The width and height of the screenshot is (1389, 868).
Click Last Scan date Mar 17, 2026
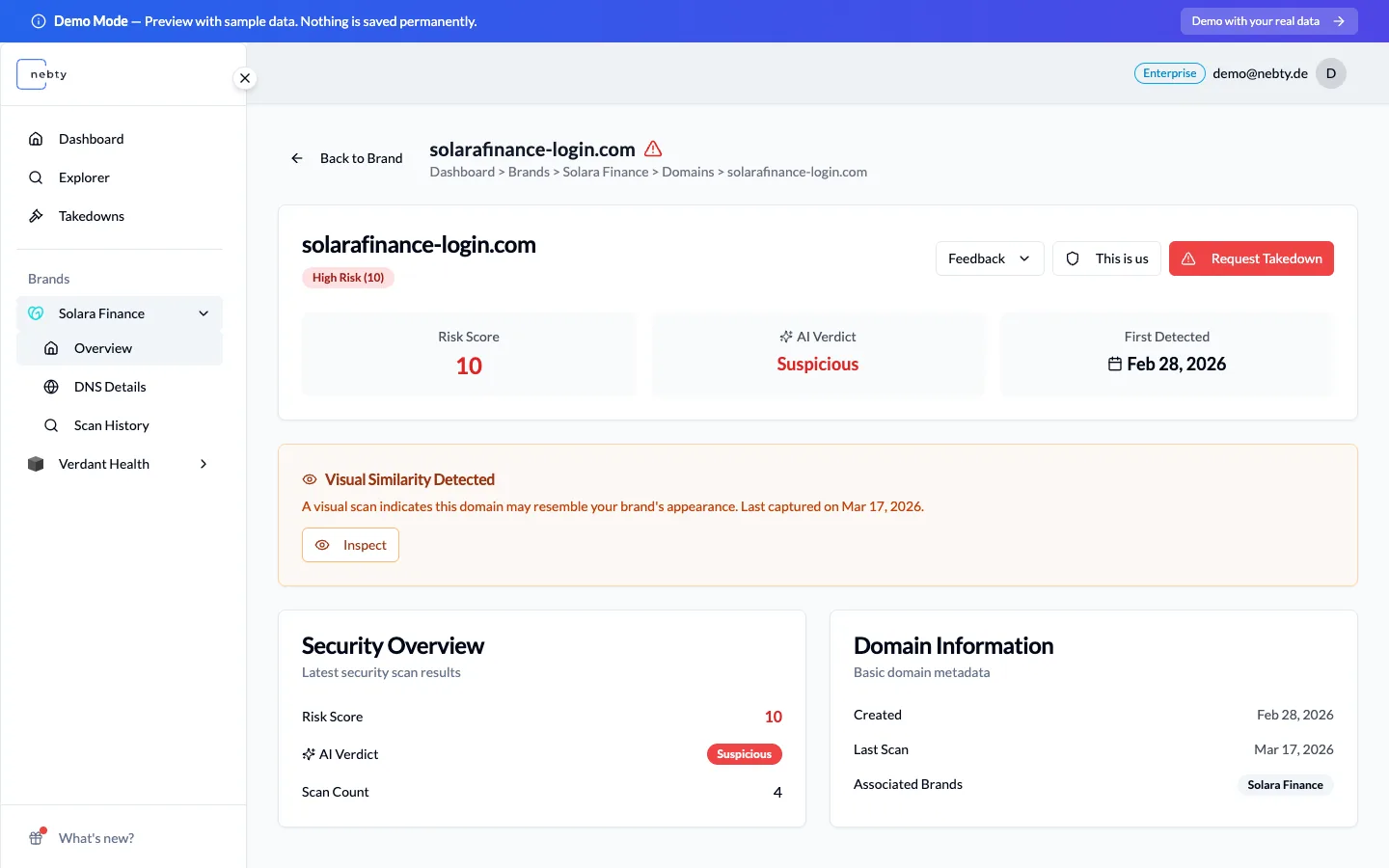click(1294, 749)
